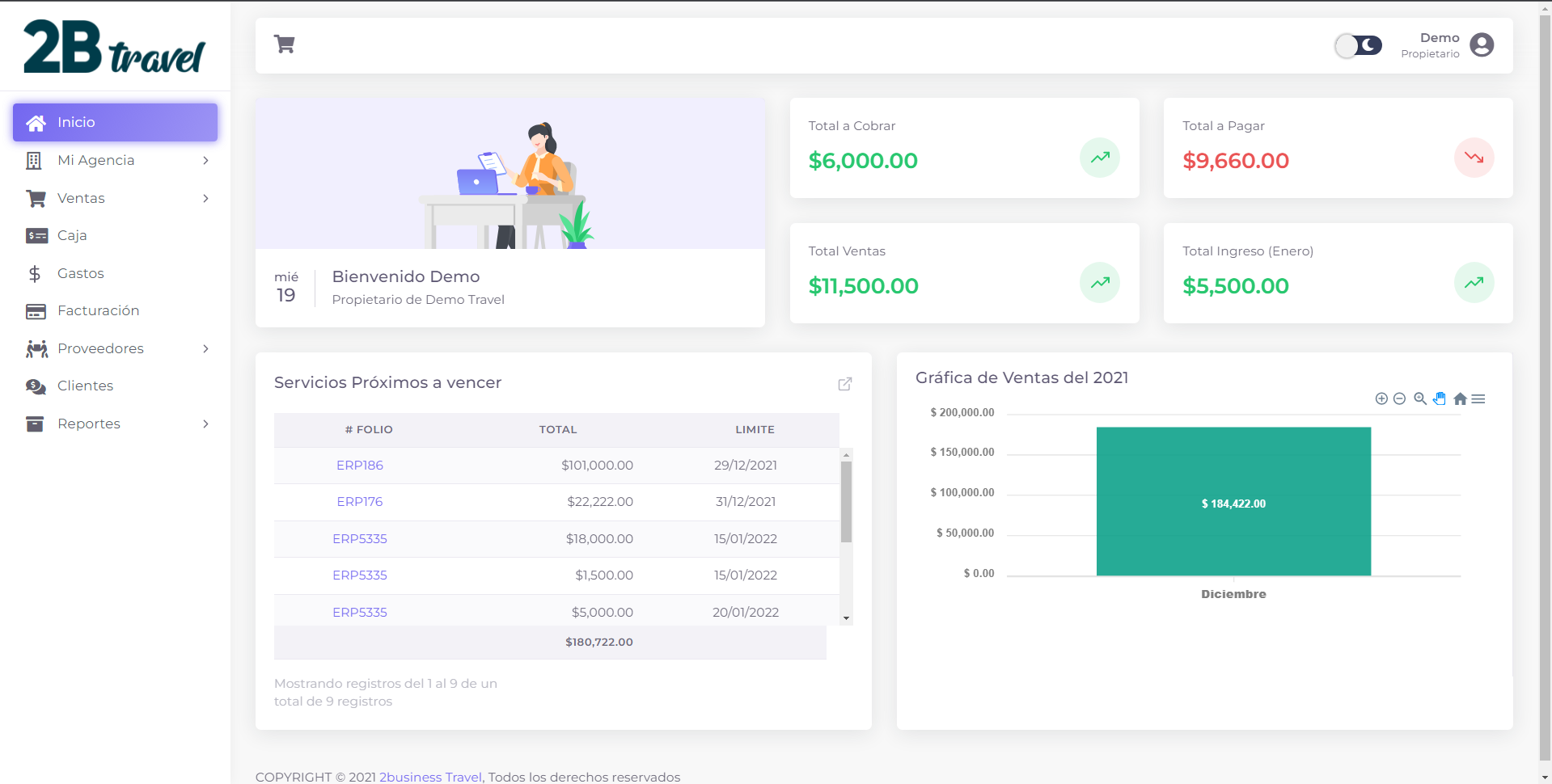
Task: Click the $22,222.00 total cell
Action: point(600,502)
